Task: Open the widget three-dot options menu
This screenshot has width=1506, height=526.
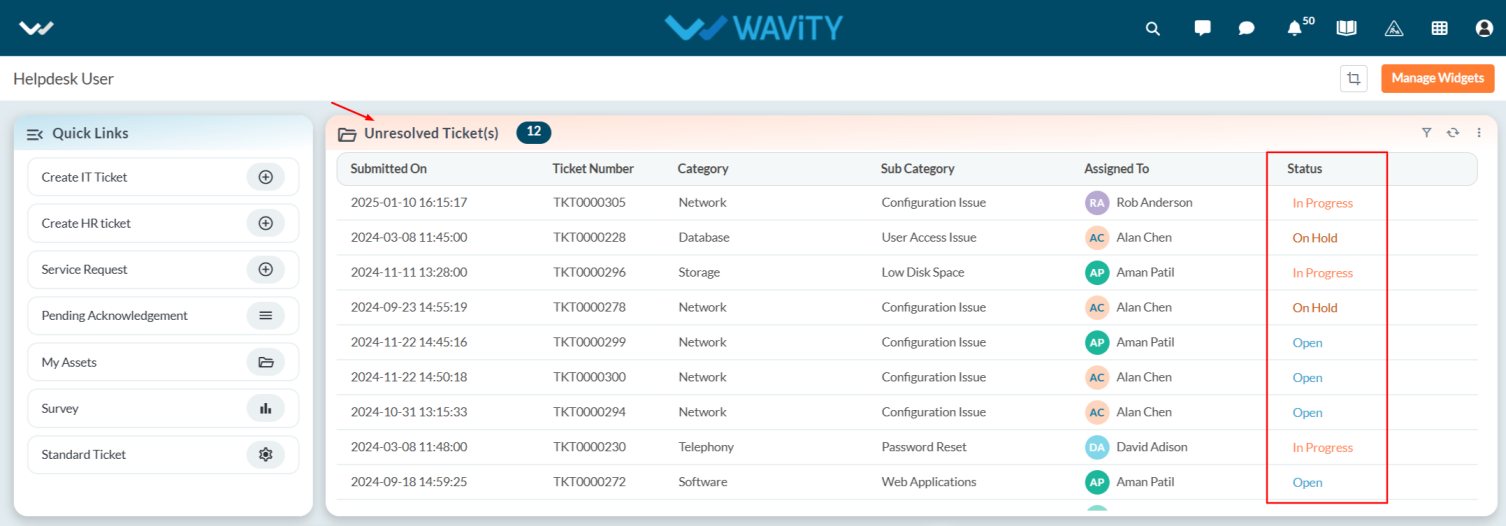Action: point(1479,132)
